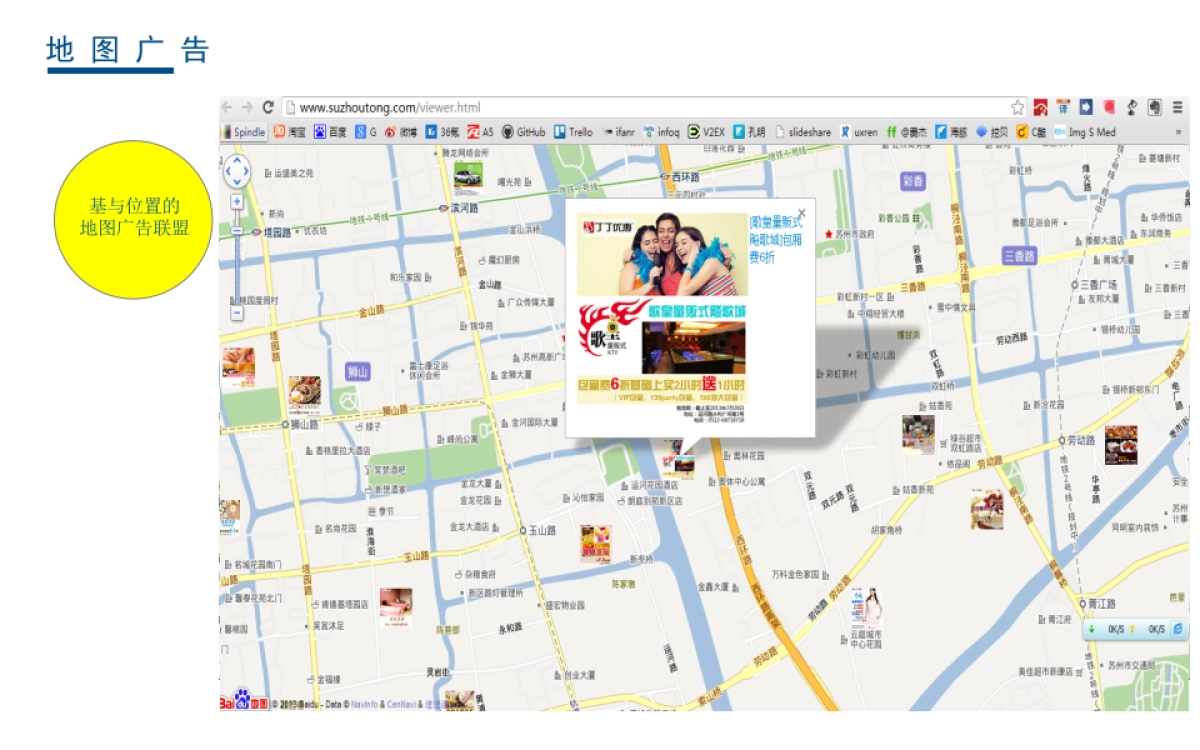Viewport: 1200px width, 750px height.
Task: Click the KTV 包厢费6折 ad link text
Action: coord(776,240)
